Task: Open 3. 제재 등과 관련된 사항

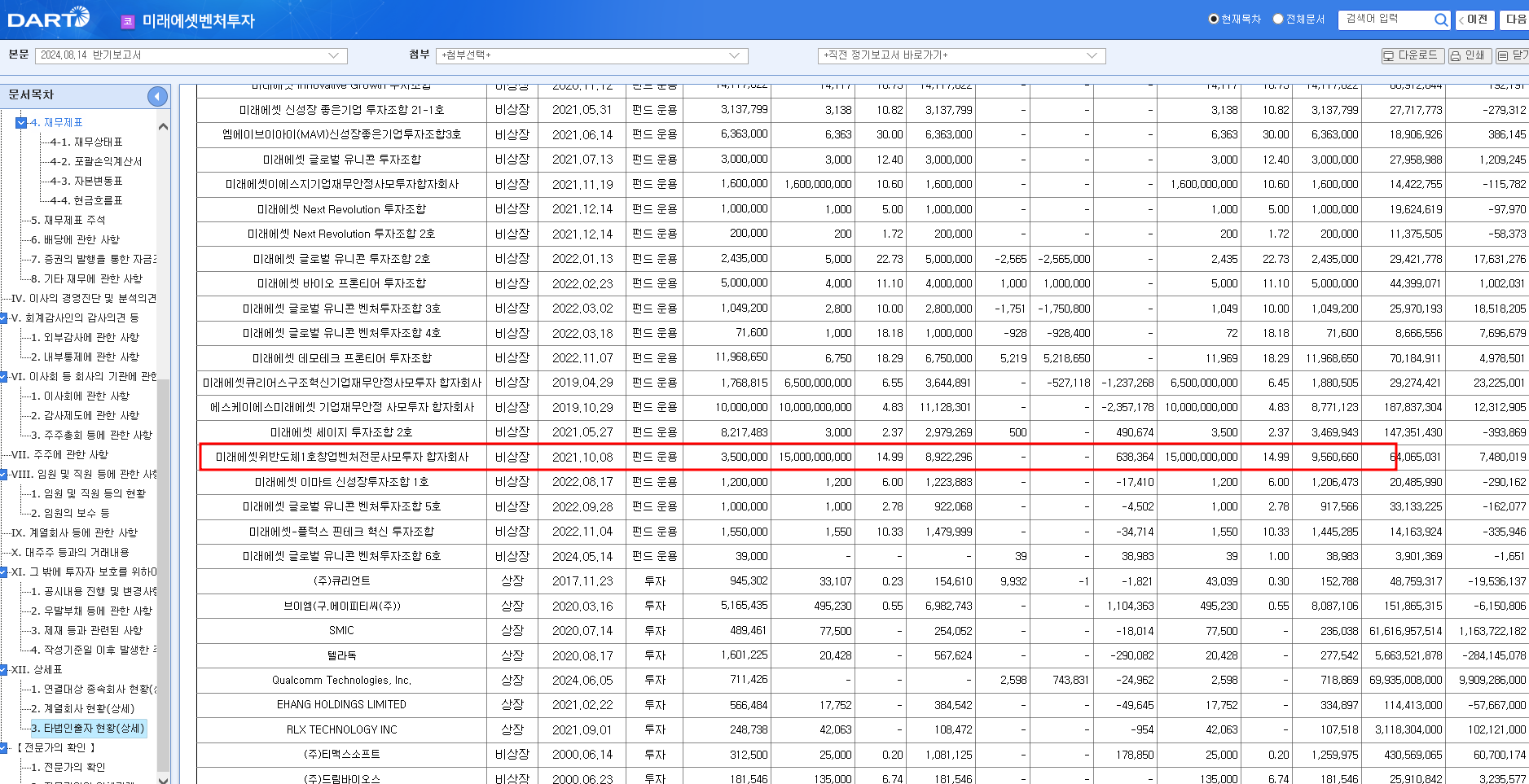Action: 87,631
